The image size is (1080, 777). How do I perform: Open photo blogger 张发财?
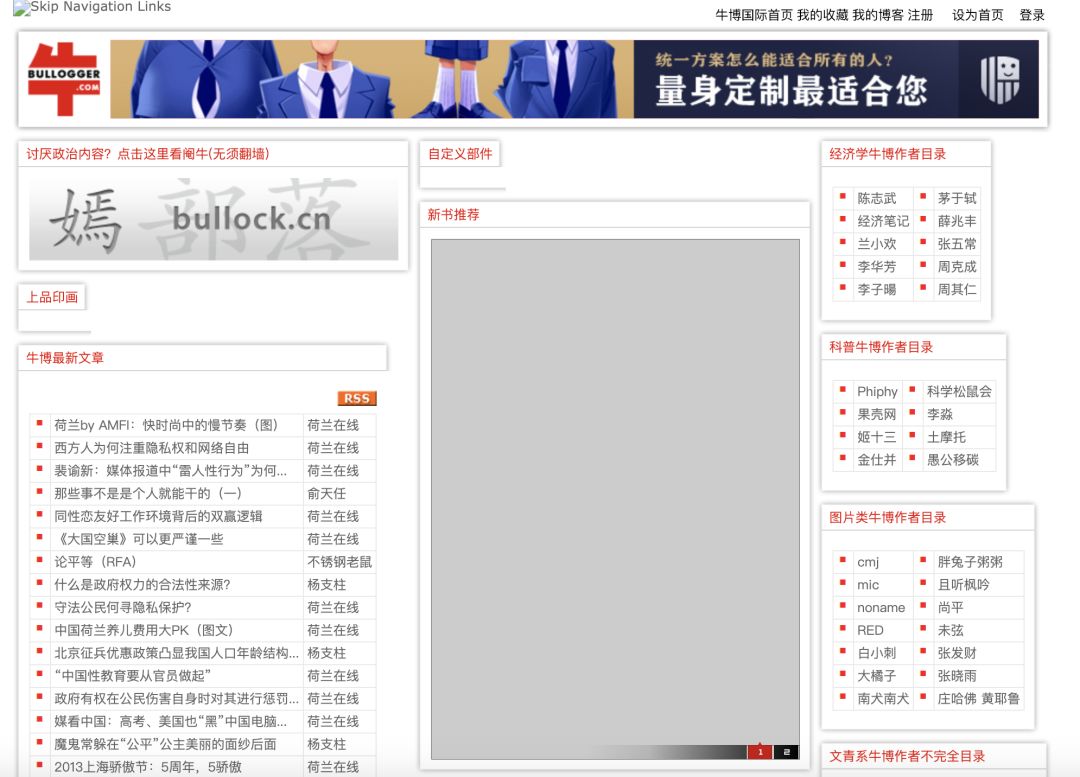pyautogui.click(x=957, y=653)
